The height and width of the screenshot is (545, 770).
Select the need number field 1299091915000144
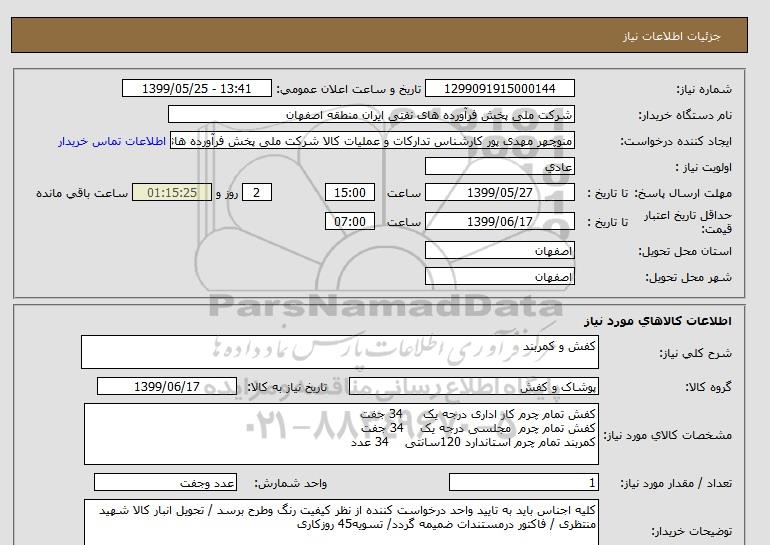(x=499, y=88)
